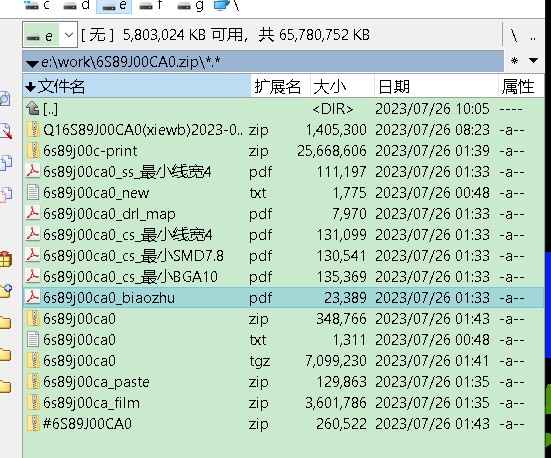Click the parent directory [..] icon
Screen dimensions: 551x458
coord(33,109)
